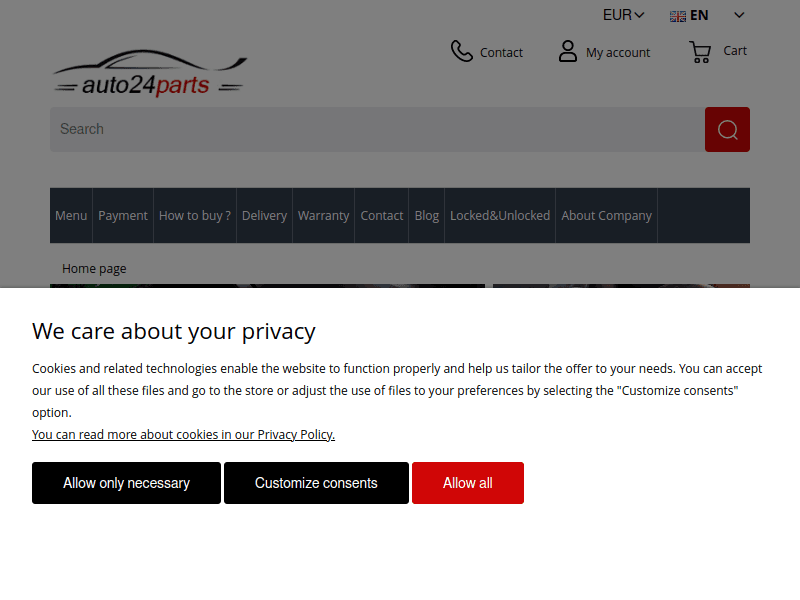The height and width of the screenshot is (600, 800).
Task: Open the Blog navigation item
Action: tap(426, 215)
